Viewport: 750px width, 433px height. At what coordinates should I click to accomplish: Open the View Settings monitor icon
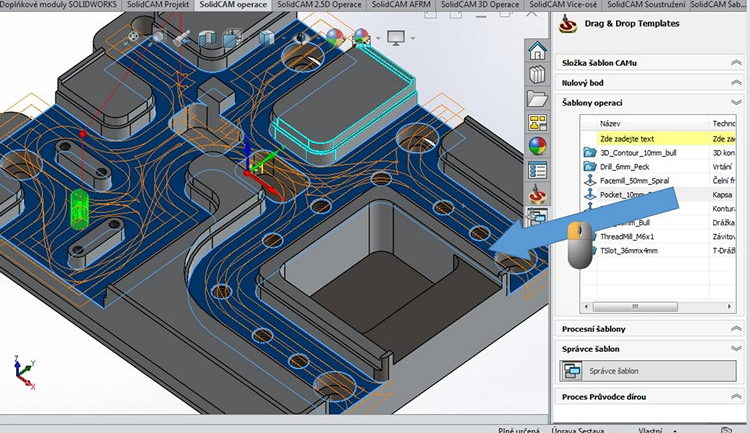coord(396,37)
